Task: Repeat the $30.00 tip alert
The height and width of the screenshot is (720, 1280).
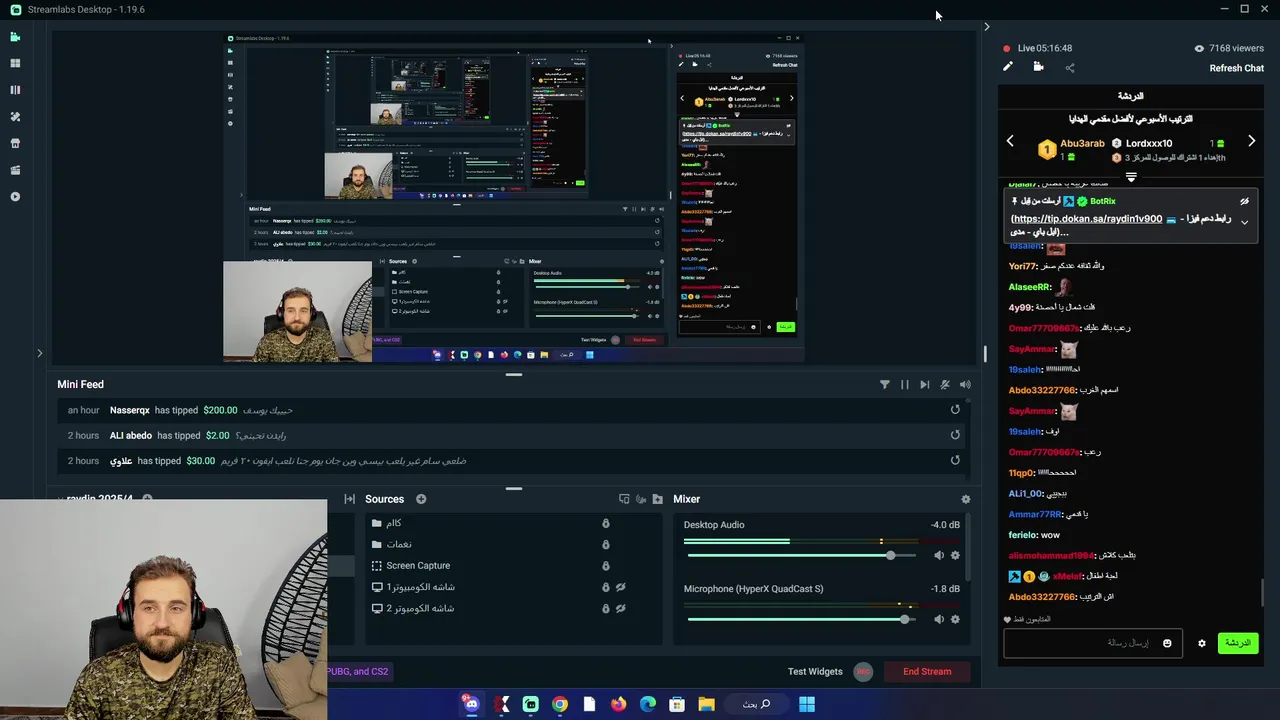Action: point(955,461)
